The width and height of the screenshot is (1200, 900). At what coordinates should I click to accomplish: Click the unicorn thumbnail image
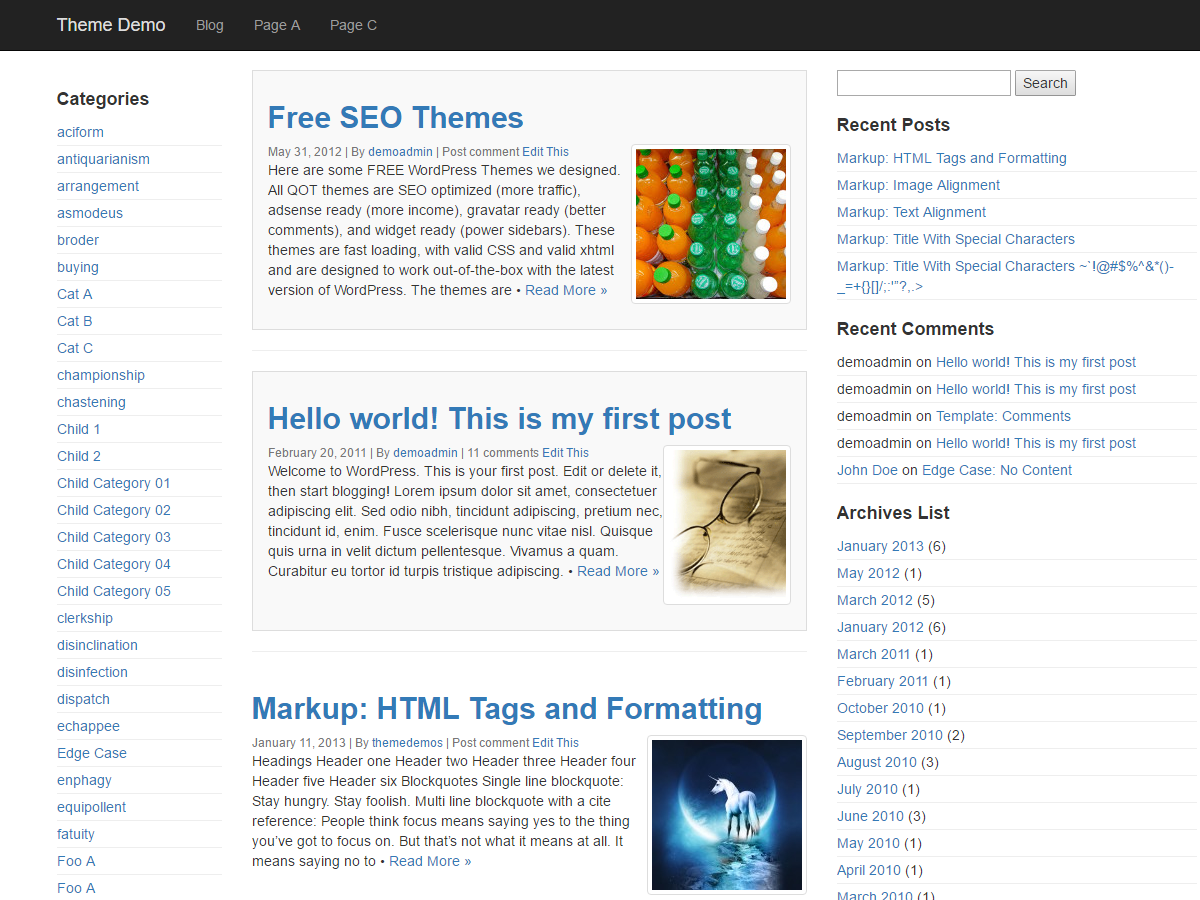[x=726, y=815]
